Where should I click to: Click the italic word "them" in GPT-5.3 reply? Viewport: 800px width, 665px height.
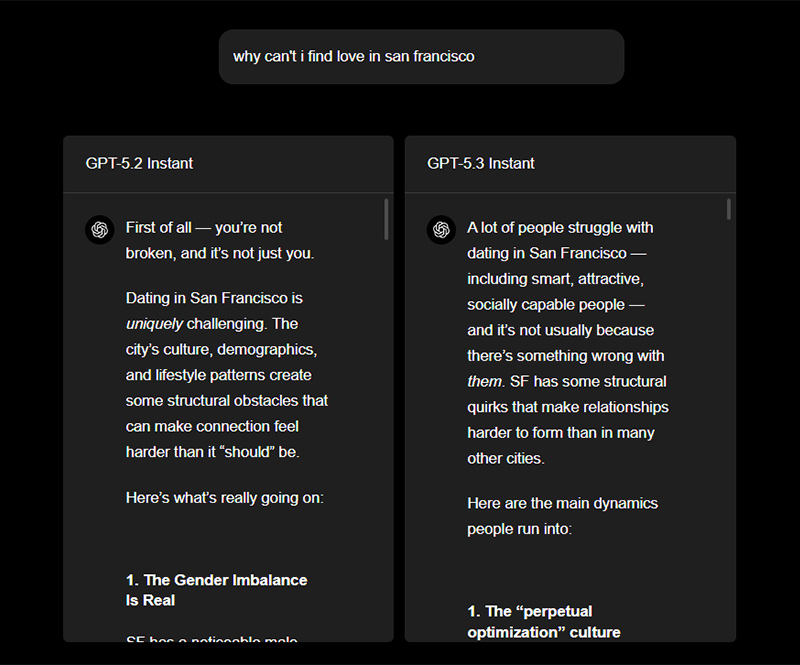[484, 381]
